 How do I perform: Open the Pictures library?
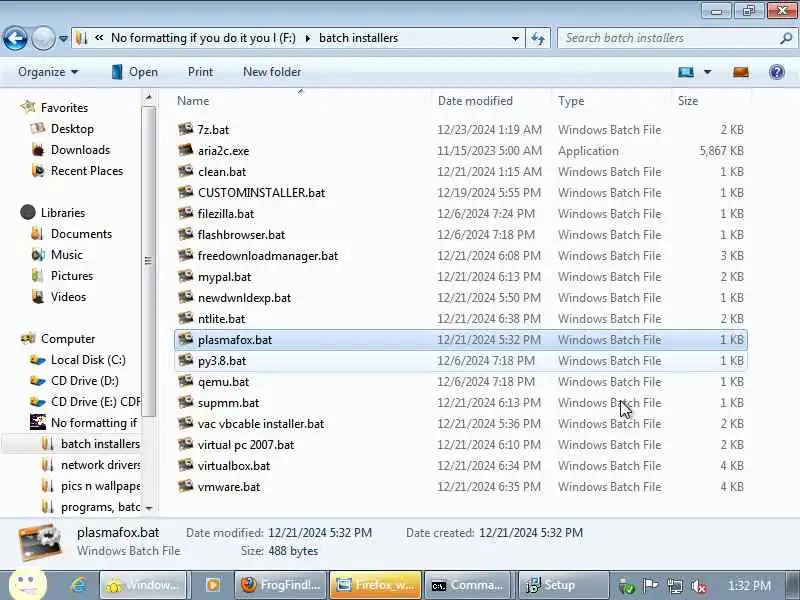(x=72, y=276)
